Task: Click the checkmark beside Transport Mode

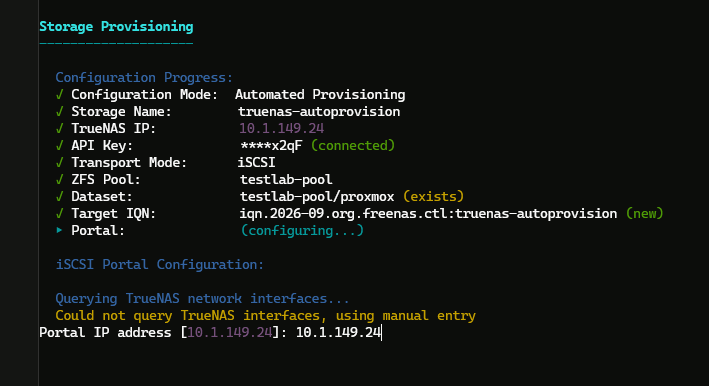Action: (x=59, y=163)
